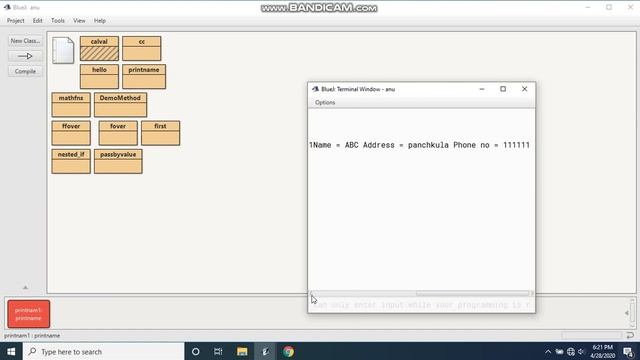Select the calval class box

[99, 48]
